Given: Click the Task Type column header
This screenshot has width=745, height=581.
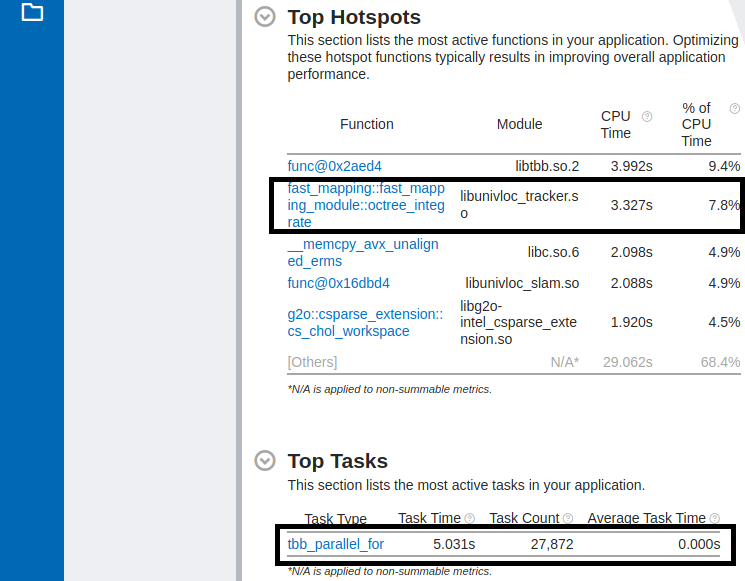Looking at the screenshot, I should point(335,518).
